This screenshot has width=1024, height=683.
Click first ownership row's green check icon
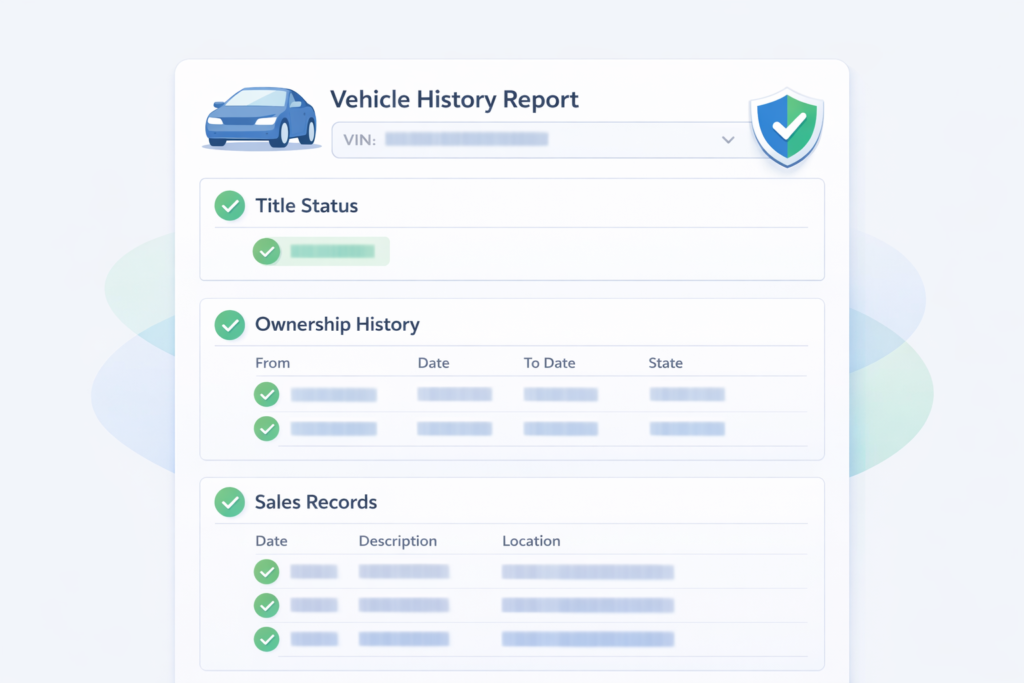pyautogui.click(x=266, y=394)
